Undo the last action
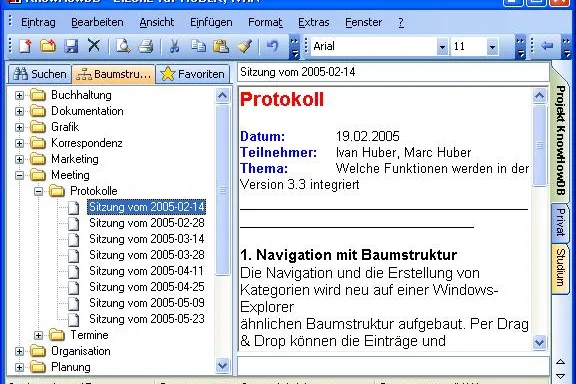The height and width of the screenshot is (384, 576). 272,46
